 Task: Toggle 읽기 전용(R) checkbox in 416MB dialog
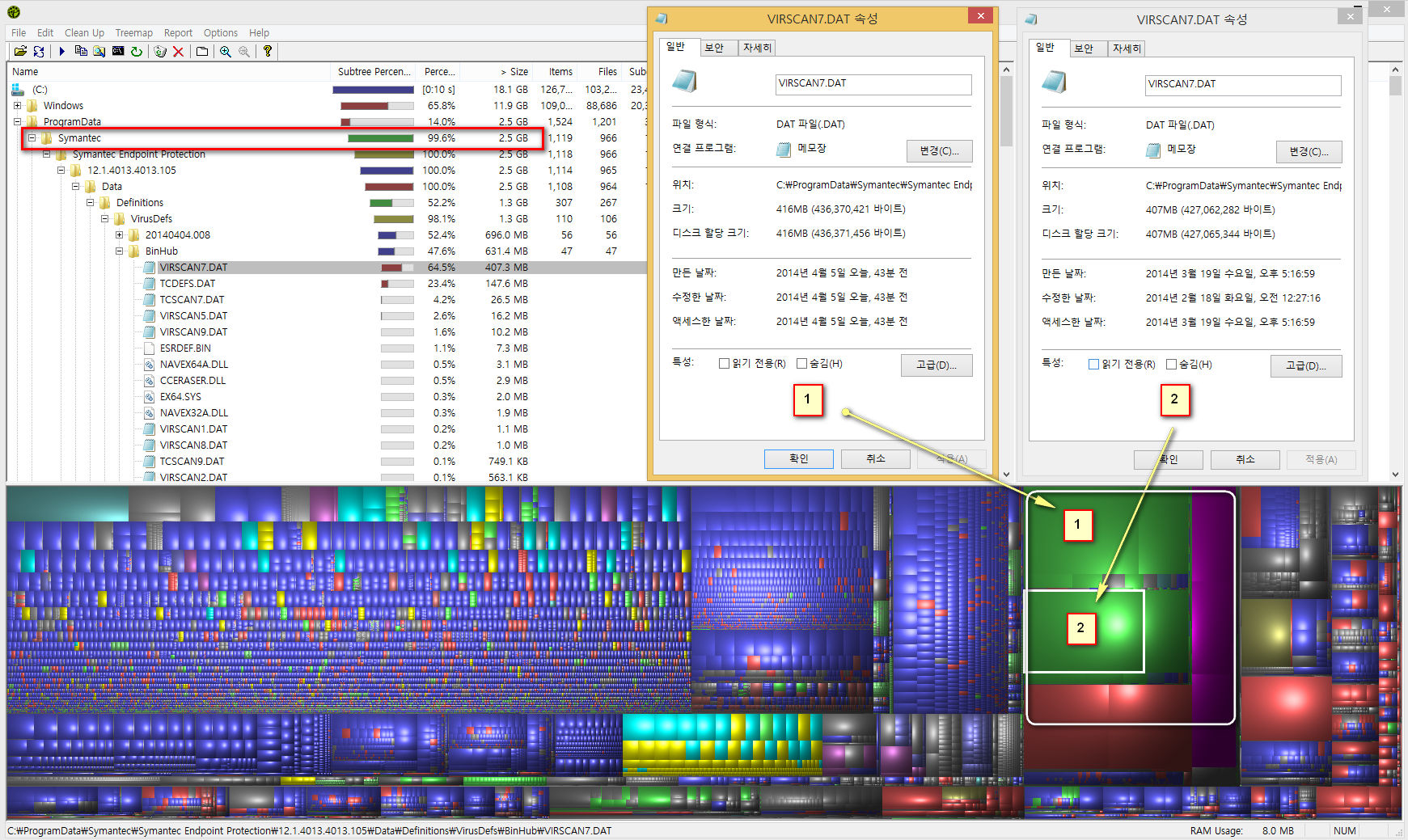coord(724,364)
